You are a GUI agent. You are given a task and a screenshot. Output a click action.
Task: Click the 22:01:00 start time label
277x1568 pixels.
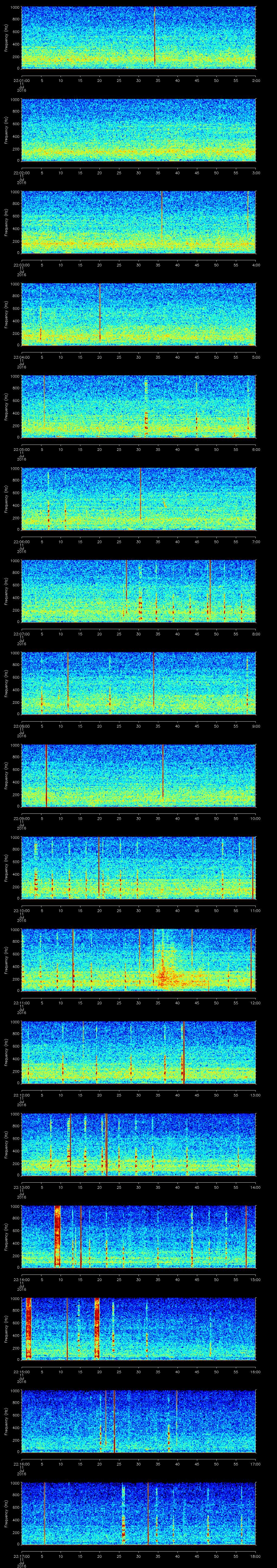[22, 80]
